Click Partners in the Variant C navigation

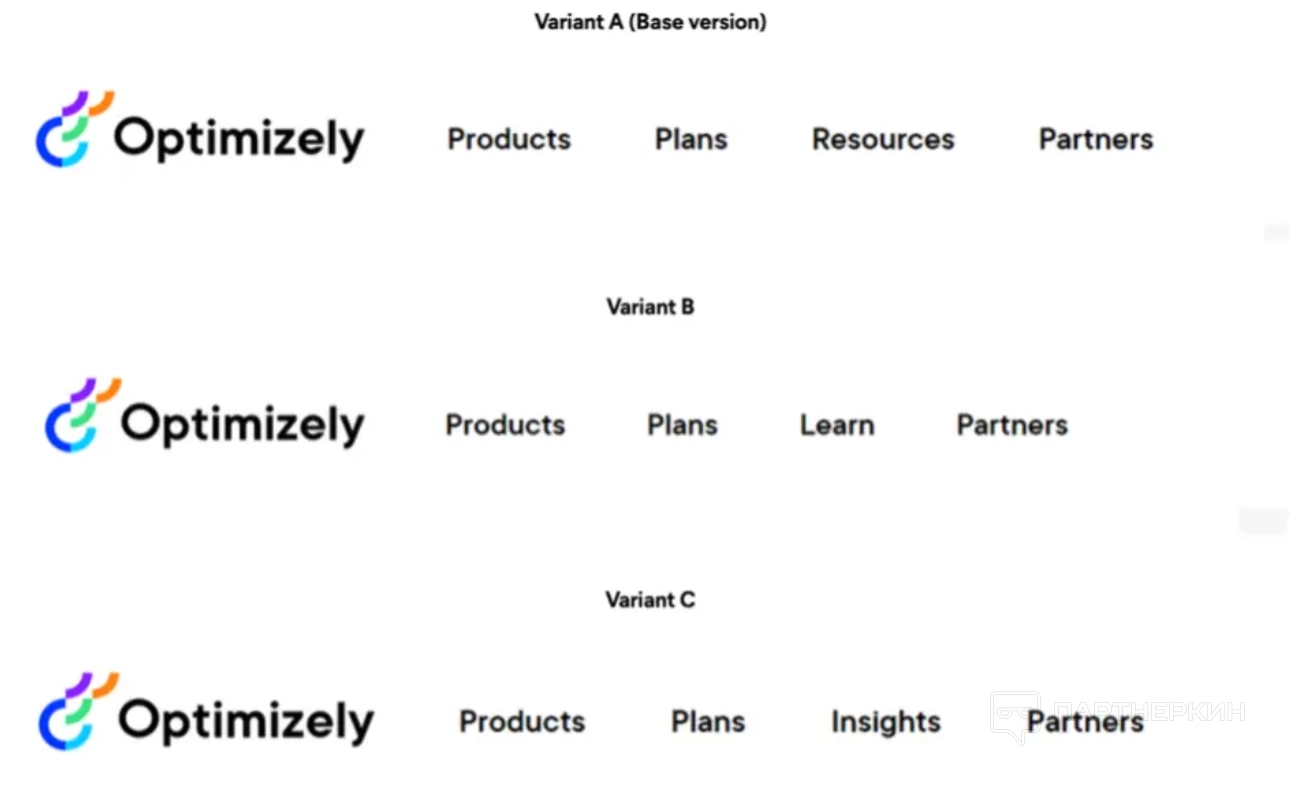(1085, 721)
